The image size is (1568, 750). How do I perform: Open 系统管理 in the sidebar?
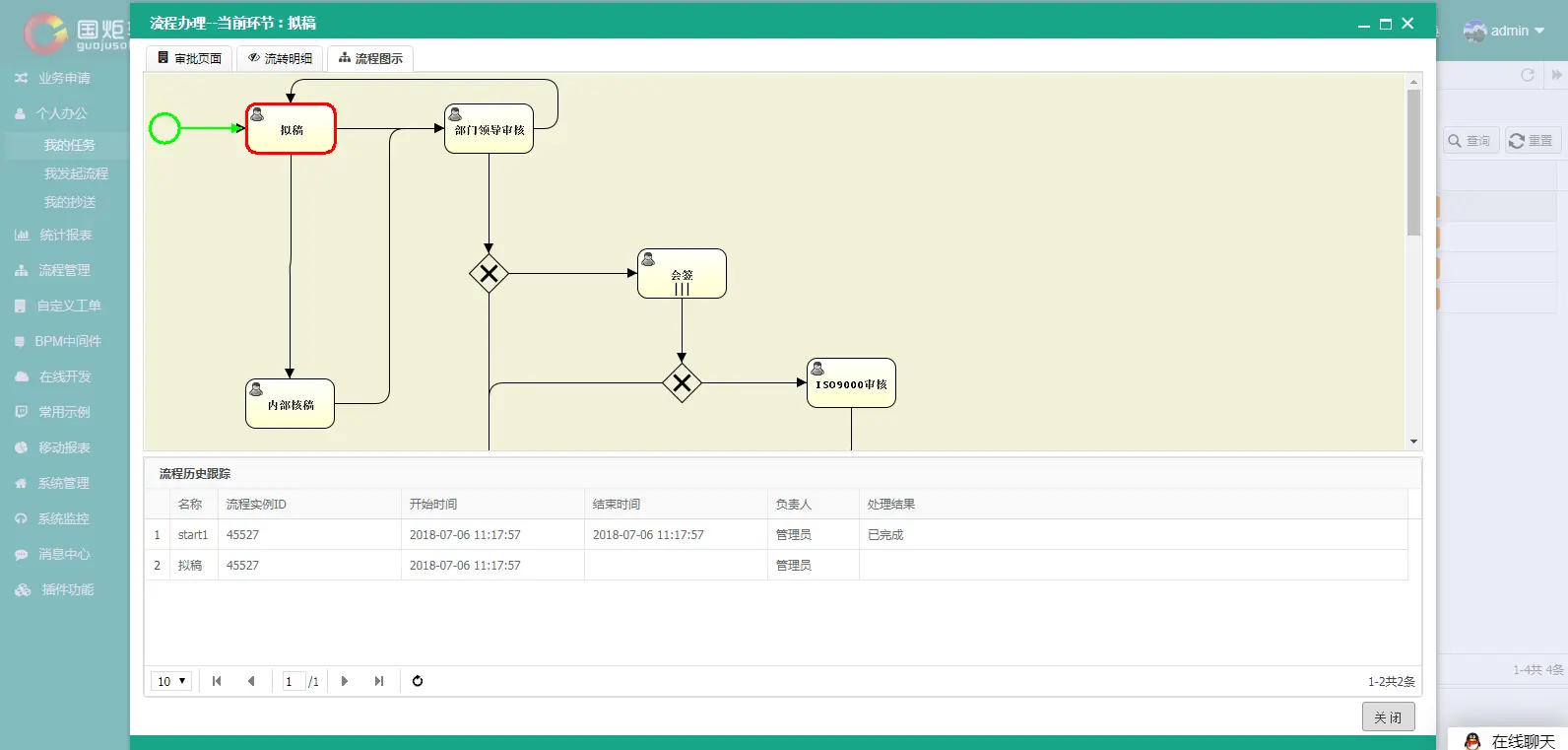(64, 483)
